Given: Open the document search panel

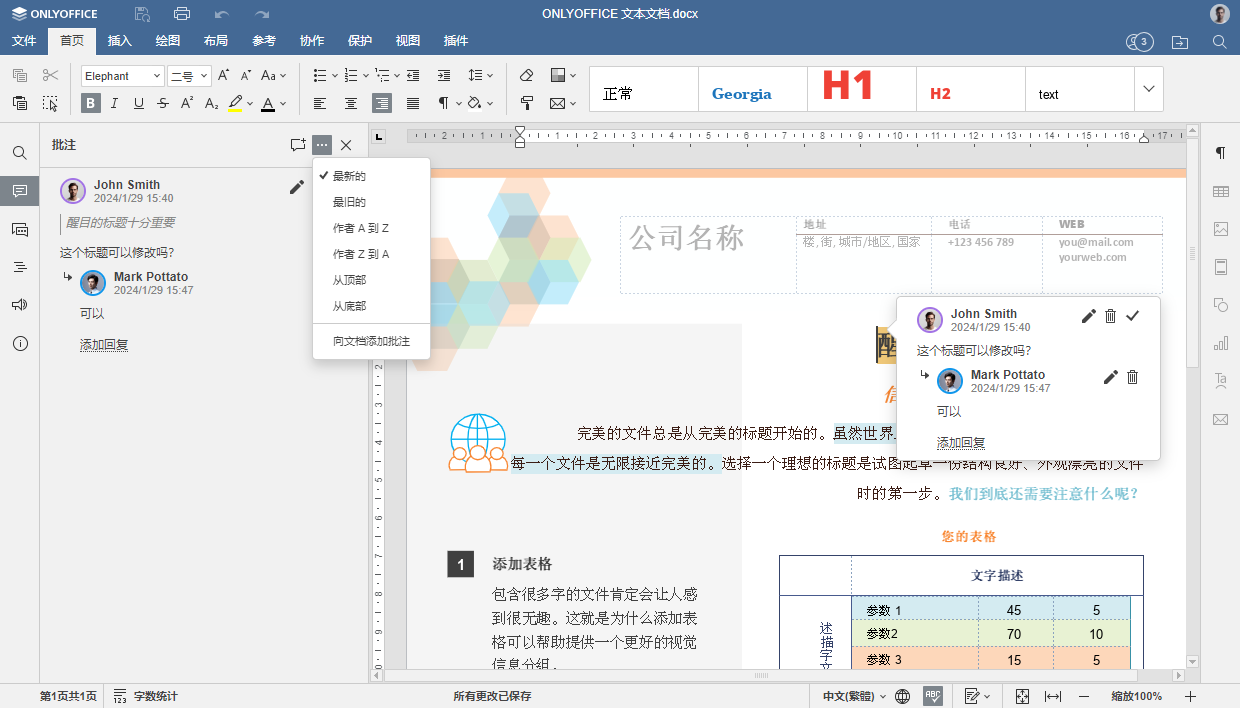Looking at the screenshot, I should click(20, 152).
